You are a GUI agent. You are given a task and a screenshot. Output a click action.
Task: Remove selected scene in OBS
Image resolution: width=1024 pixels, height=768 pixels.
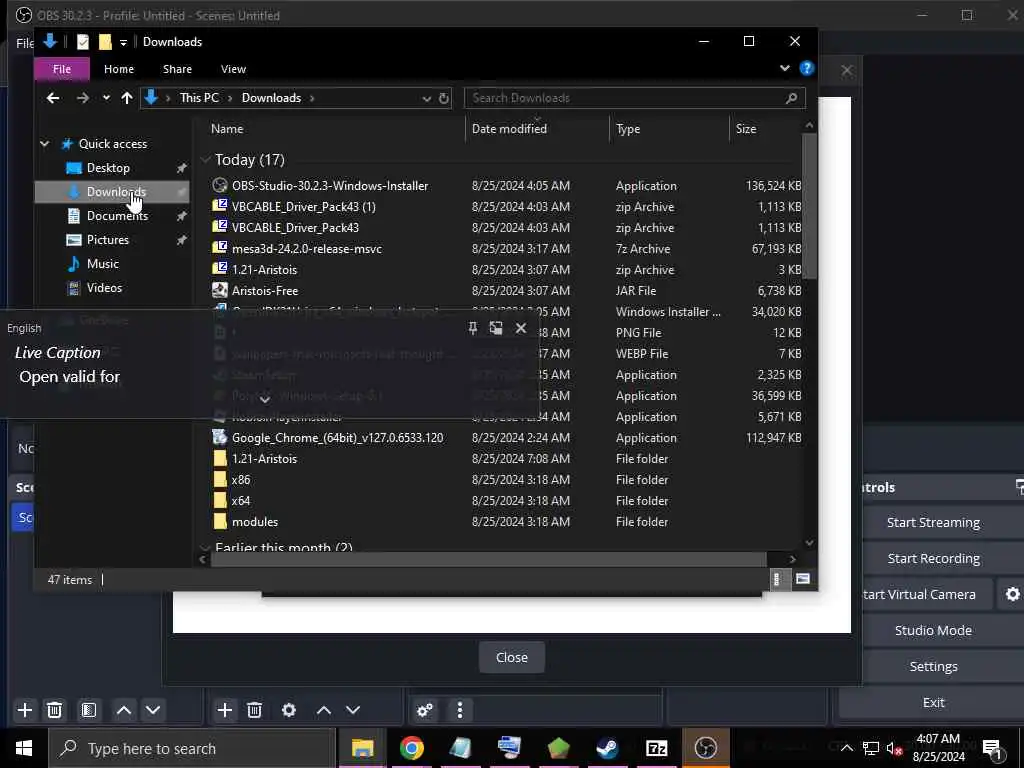click(x=55, y=710)
